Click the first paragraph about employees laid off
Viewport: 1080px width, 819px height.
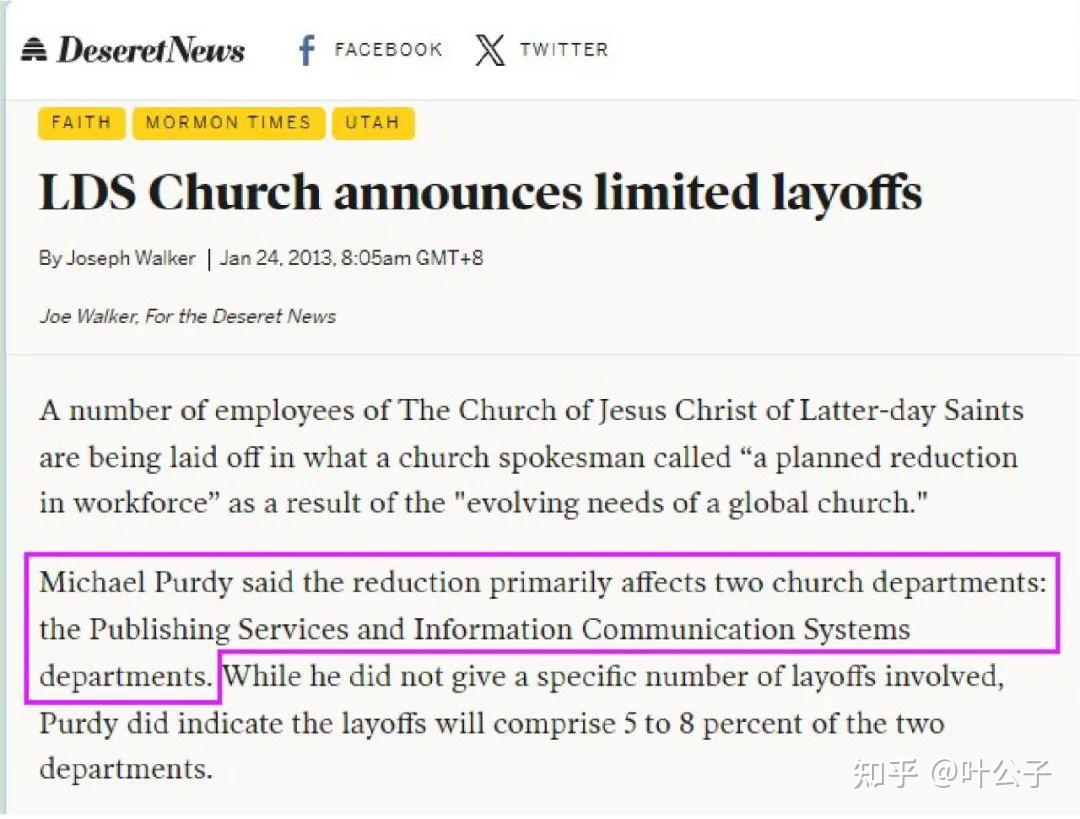pyautogui.click(x=531, y=457)
